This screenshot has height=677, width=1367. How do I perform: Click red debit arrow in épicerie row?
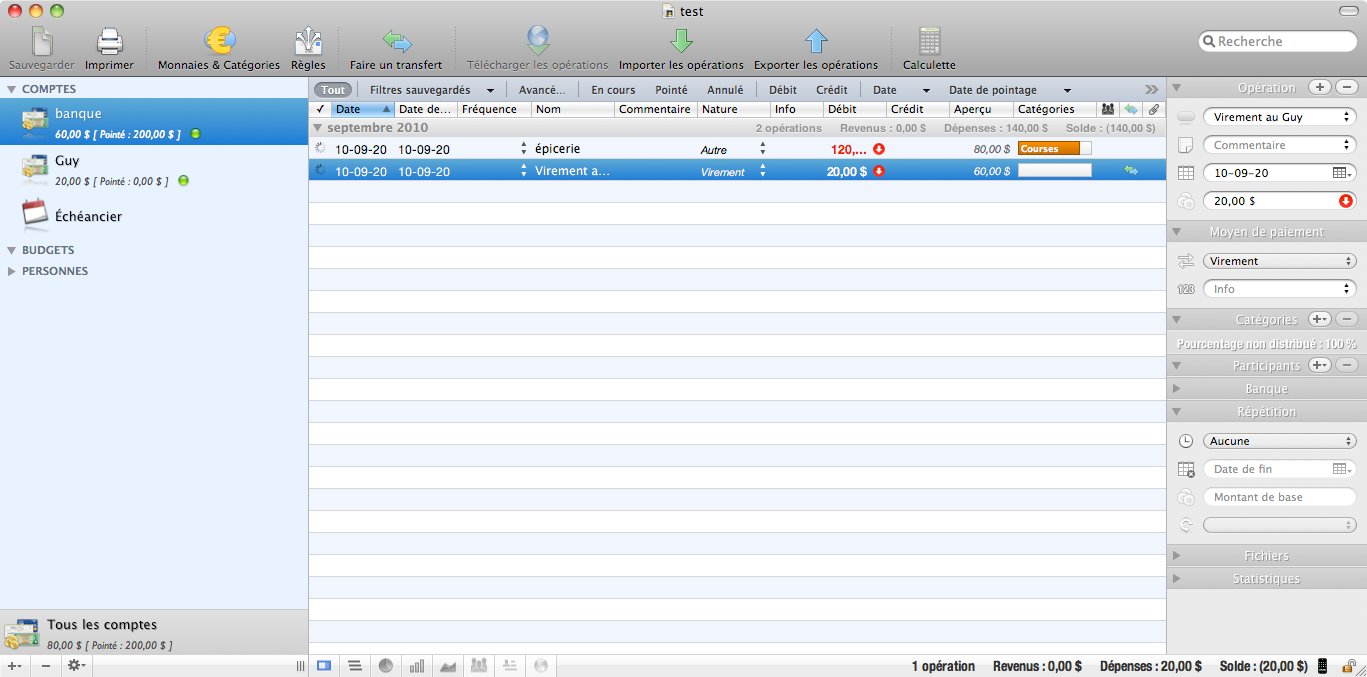point(879,149)
